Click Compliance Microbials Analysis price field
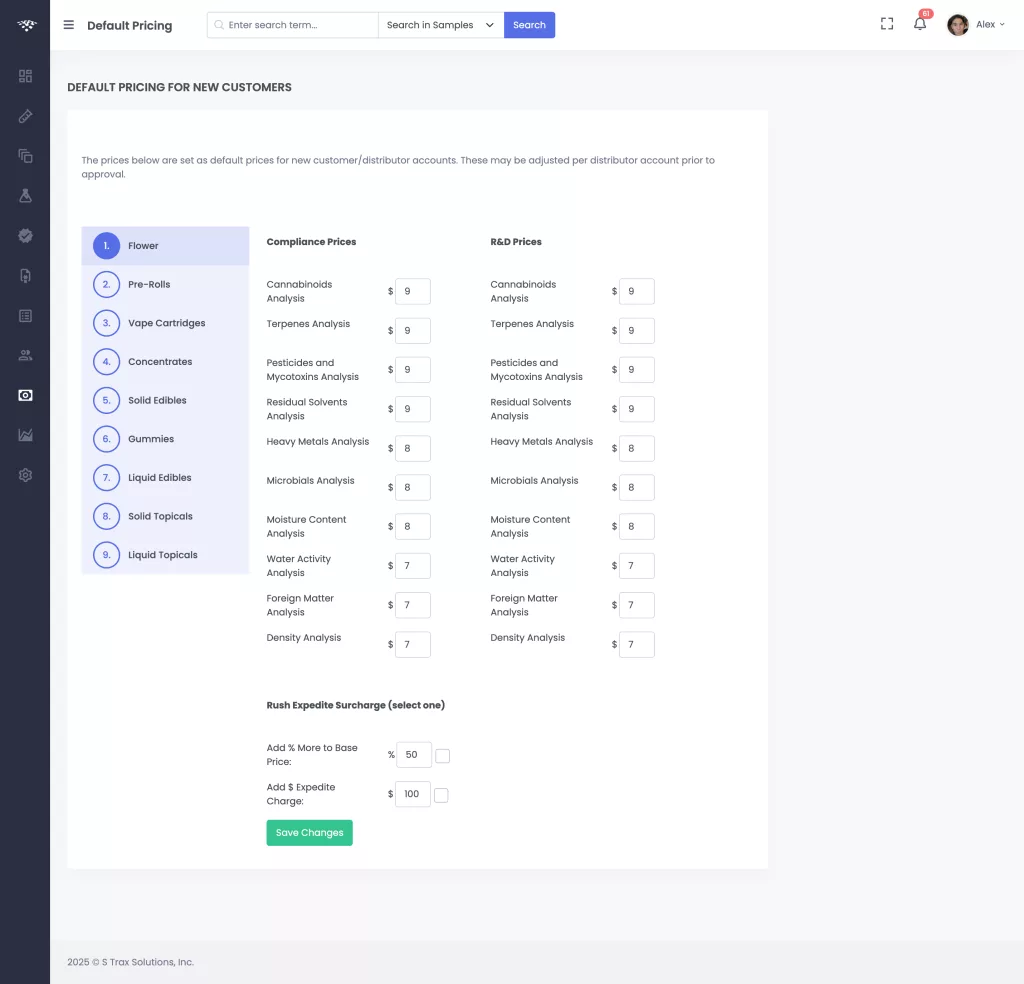 pyautogui.click(x=413, y=487)
